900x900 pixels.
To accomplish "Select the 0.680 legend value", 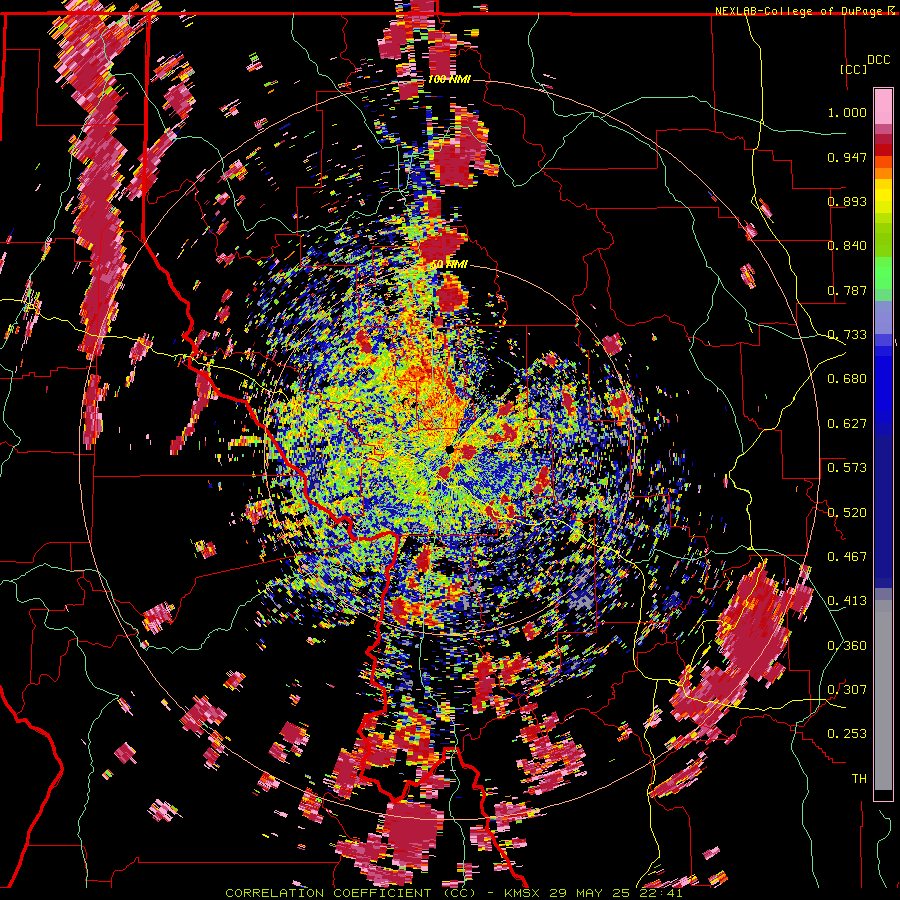I will (x=847, y=379).
